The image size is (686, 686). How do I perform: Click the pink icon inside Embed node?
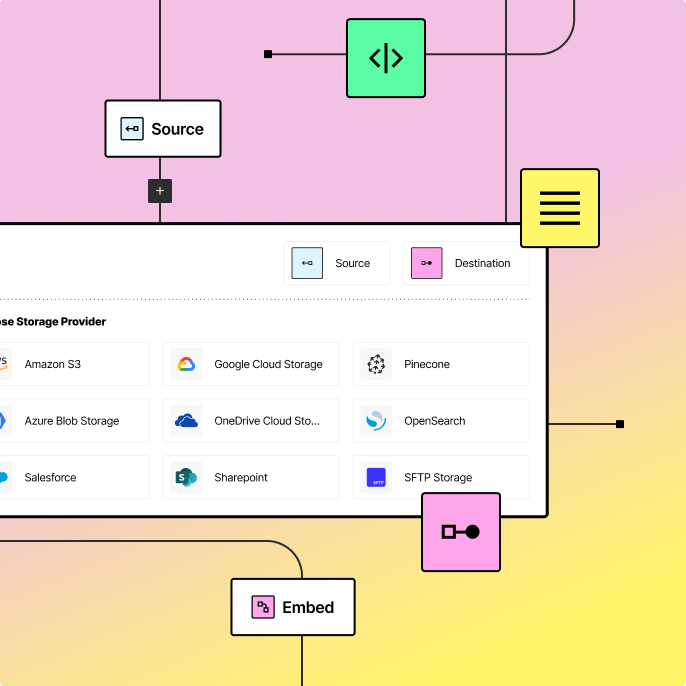263,607
